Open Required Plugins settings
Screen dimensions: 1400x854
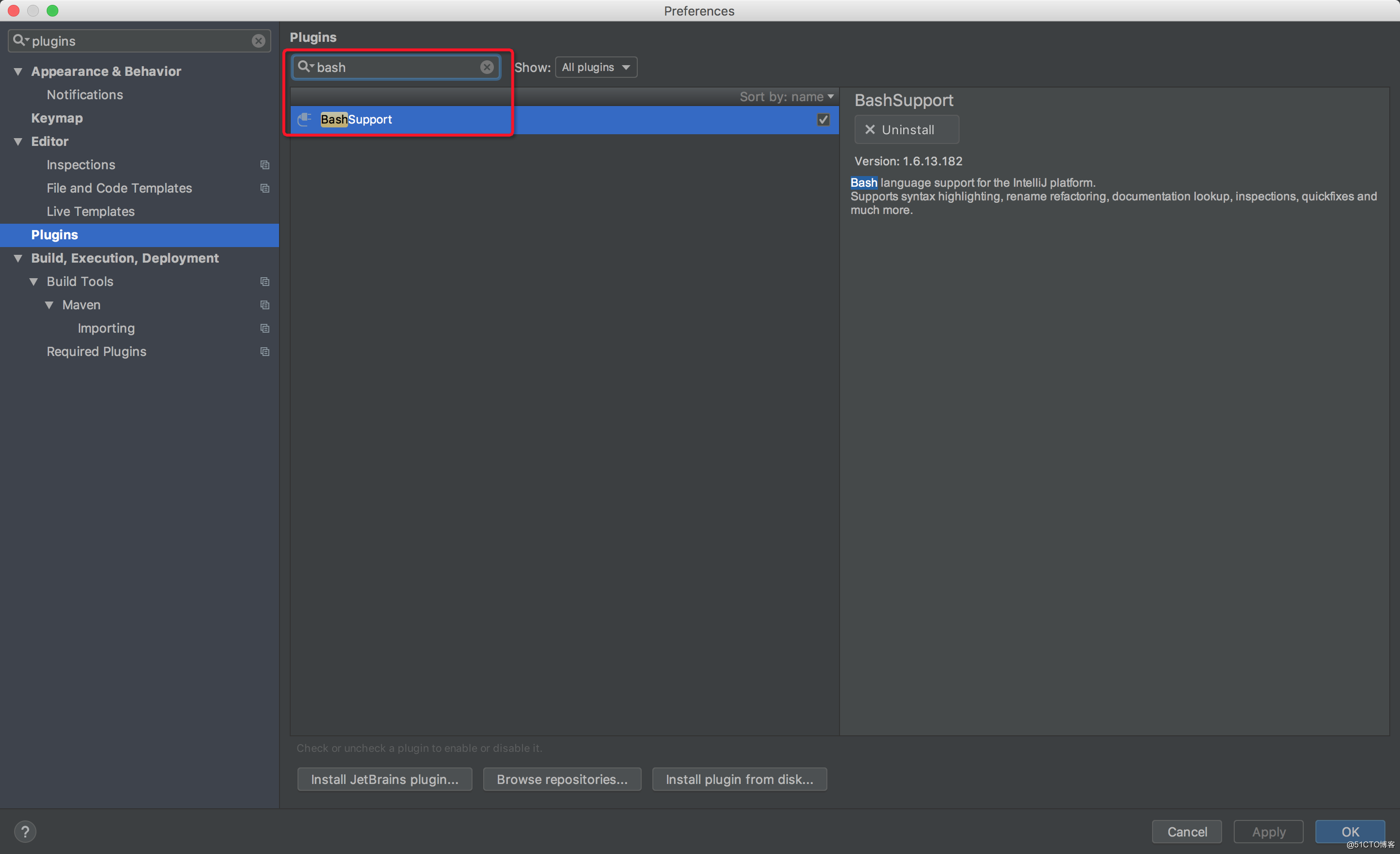(x=97, y=352)
